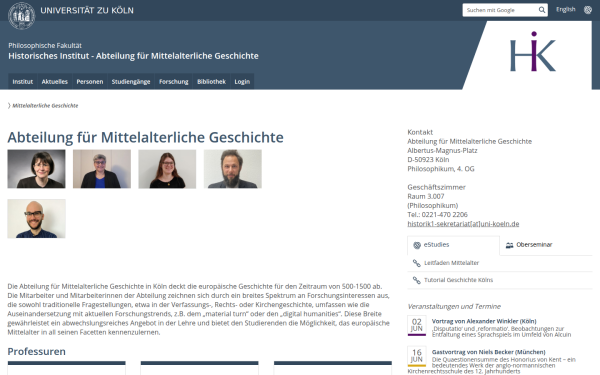Open Philosophische Fakultät link
This screenshot has width=600, height=375.
(x=45, y=46)
